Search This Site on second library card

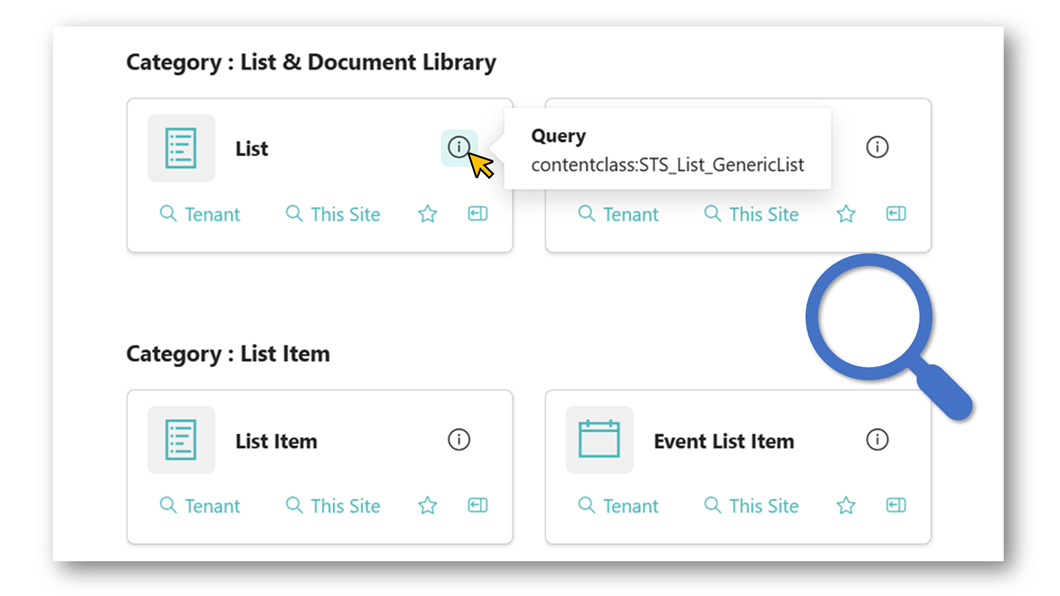[751, 214]
